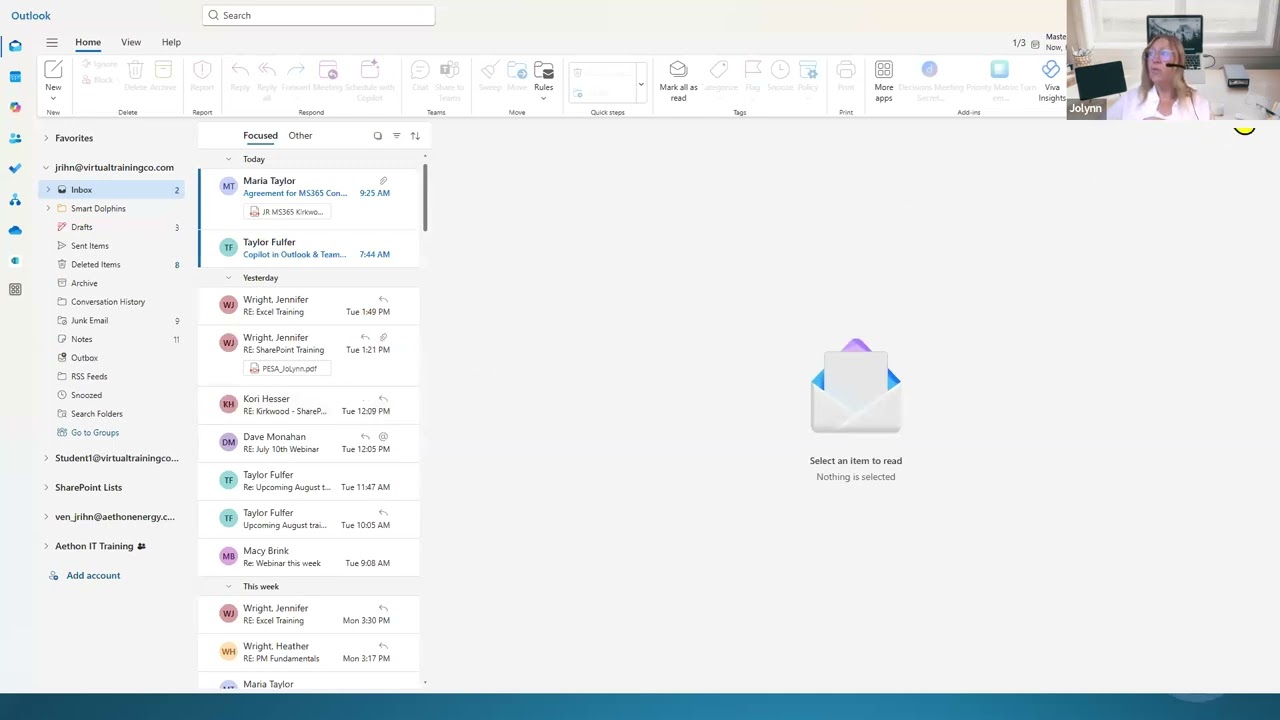
Task: Click the Categorize tag icon
Action: [719, 70]
